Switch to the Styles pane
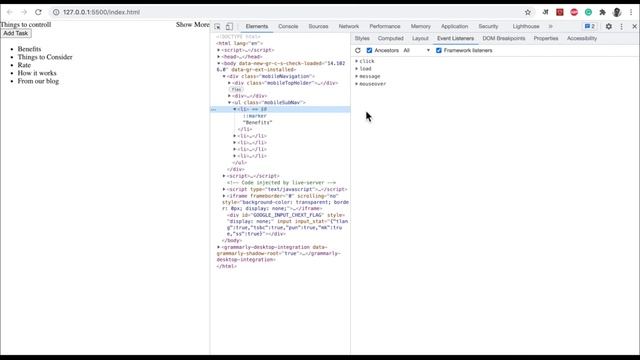The width and height of the screenshot is (640, 360). click(362, 38)
